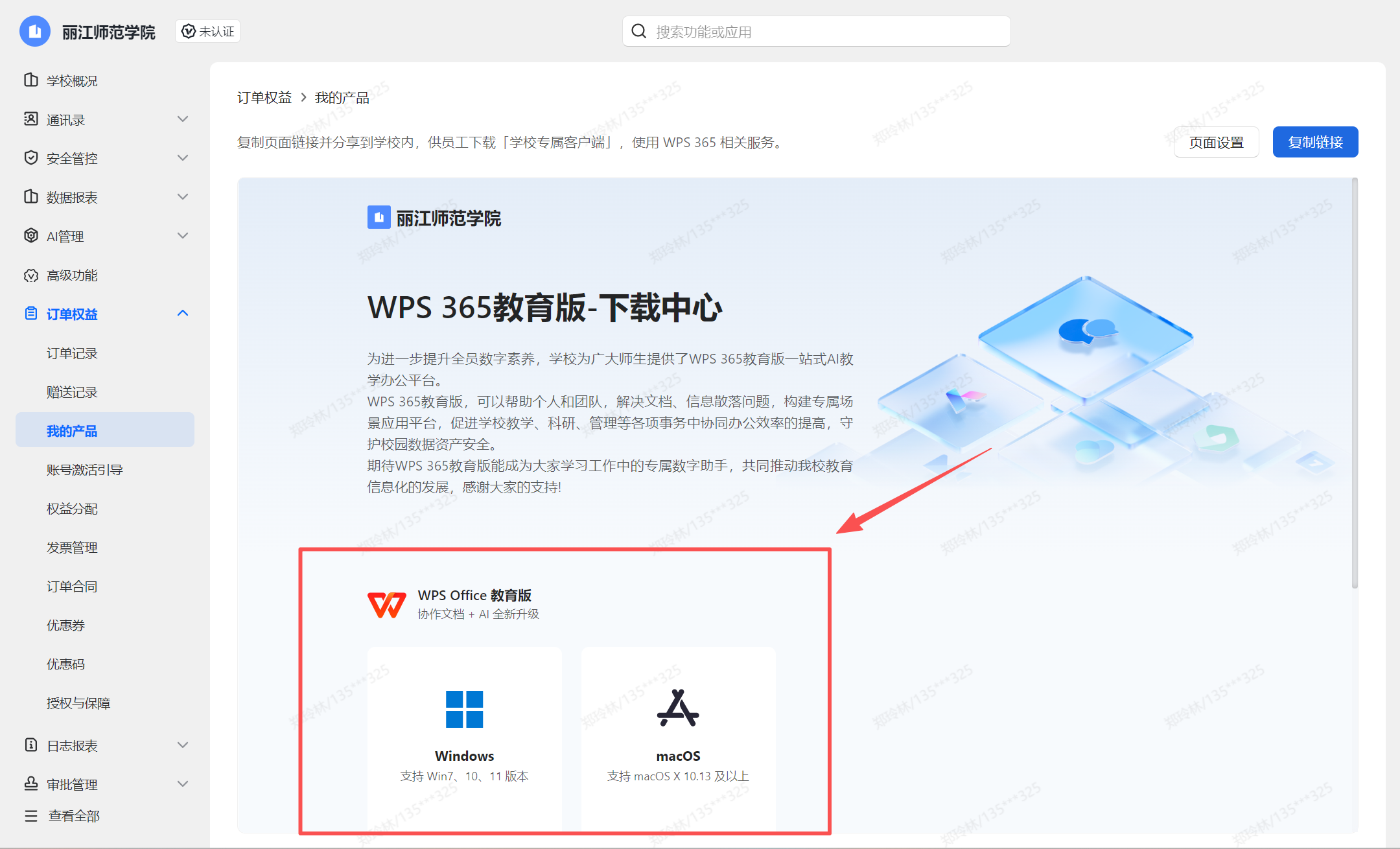Click the 学校概况 sidebar icon
This screenshot has height=849, width=1400.
pyautogui.click(x=30, y=80)
